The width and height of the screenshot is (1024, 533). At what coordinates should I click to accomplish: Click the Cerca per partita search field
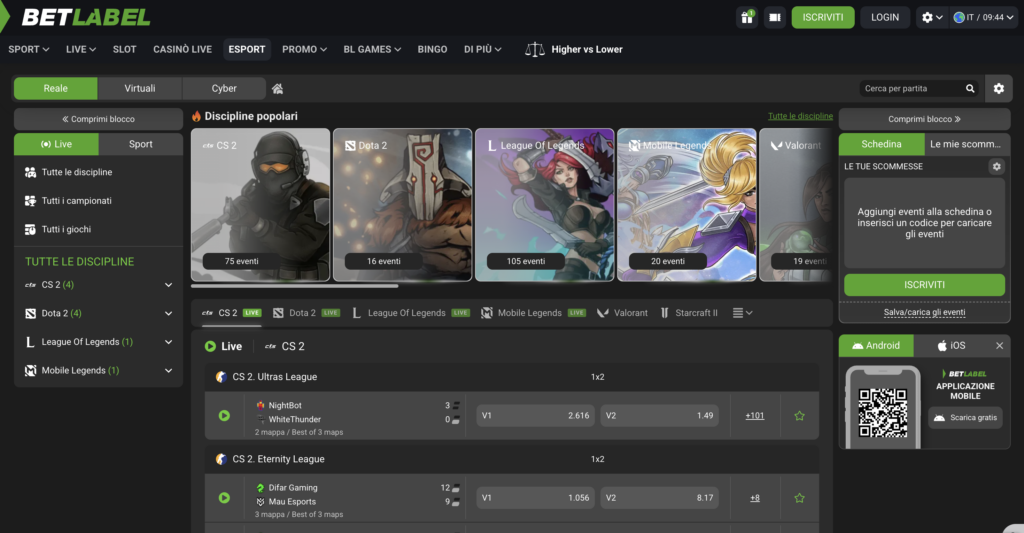tap(911, 88)
